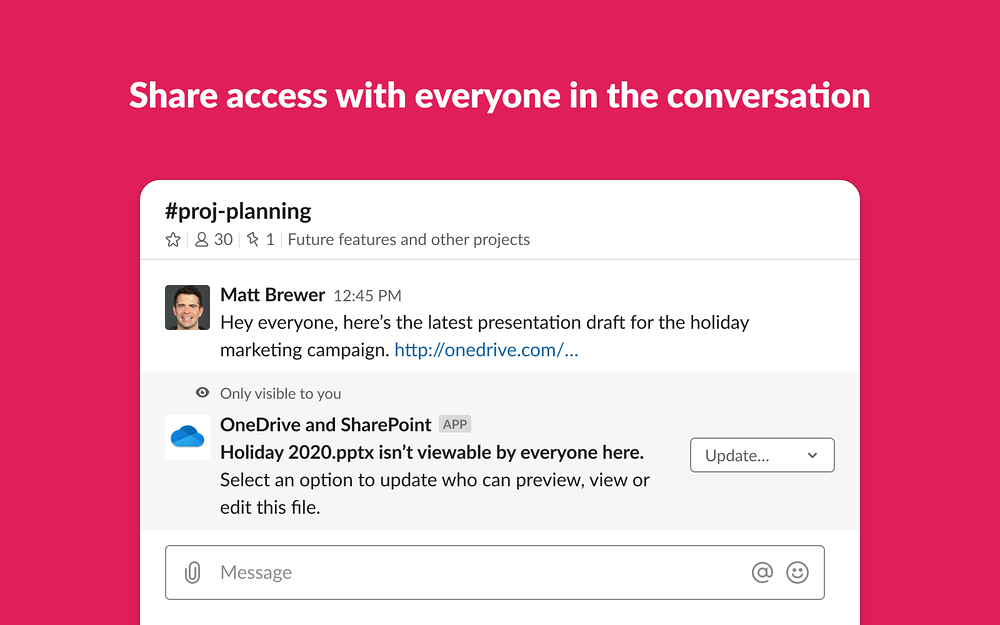Screen dimensions: 1000x625
Task: Expand the Update... dropdown
Action: click(x=762, y=455)
